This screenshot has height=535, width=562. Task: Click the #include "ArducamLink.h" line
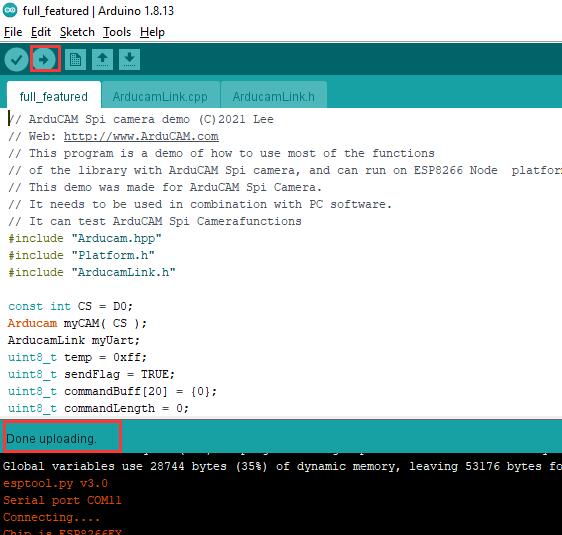pos(92,272)
